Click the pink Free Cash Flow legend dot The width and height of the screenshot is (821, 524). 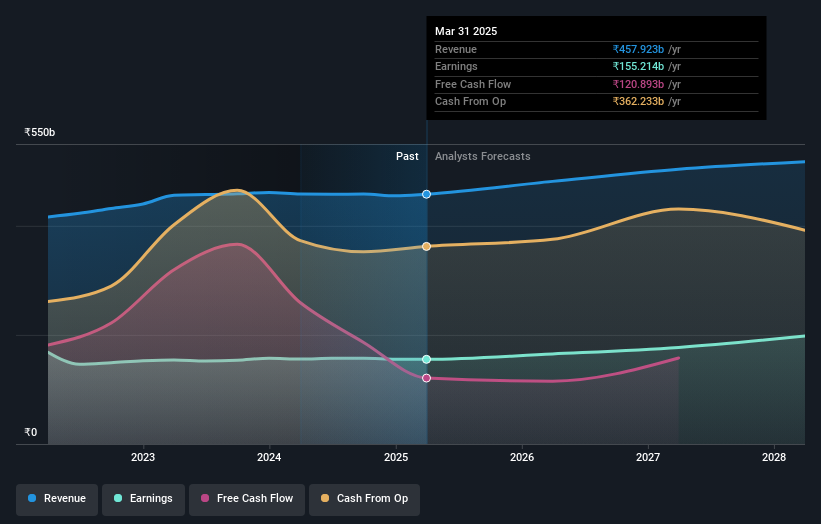(205, 498)
